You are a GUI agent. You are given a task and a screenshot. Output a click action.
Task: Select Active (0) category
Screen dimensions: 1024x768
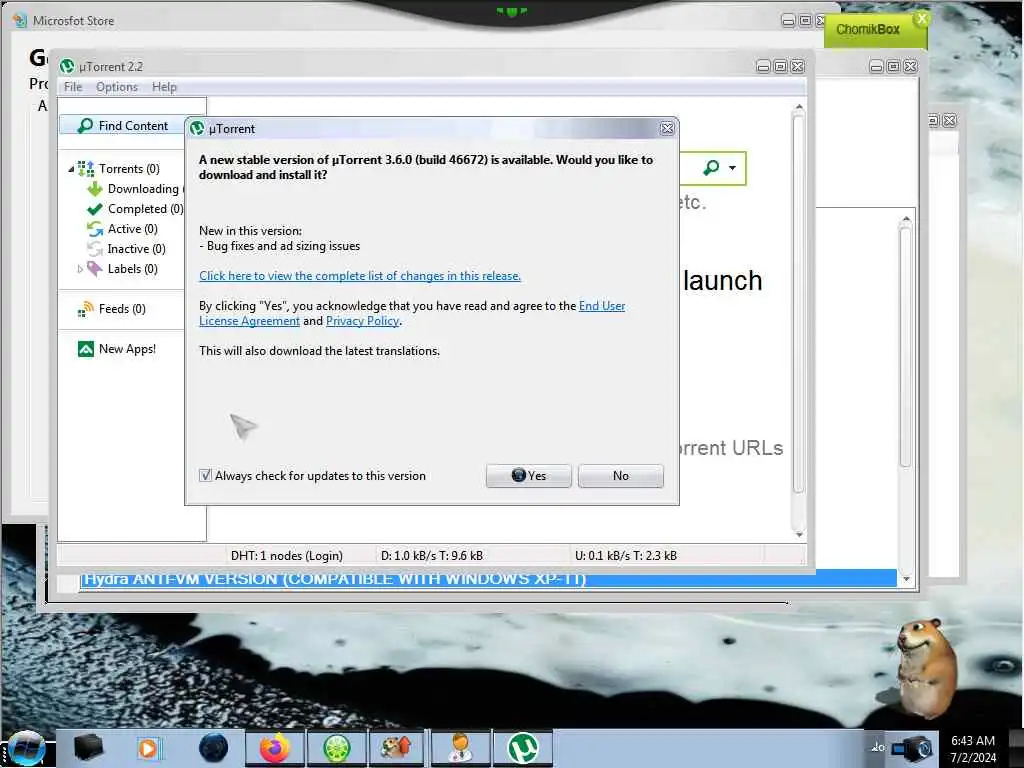coord(133,229)
